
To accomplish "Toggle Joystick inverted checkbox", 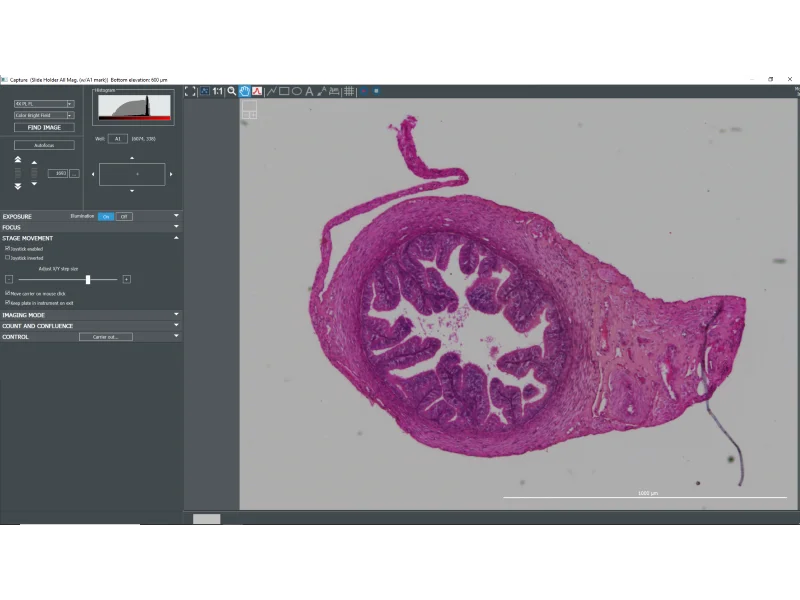I will [8, 258].
